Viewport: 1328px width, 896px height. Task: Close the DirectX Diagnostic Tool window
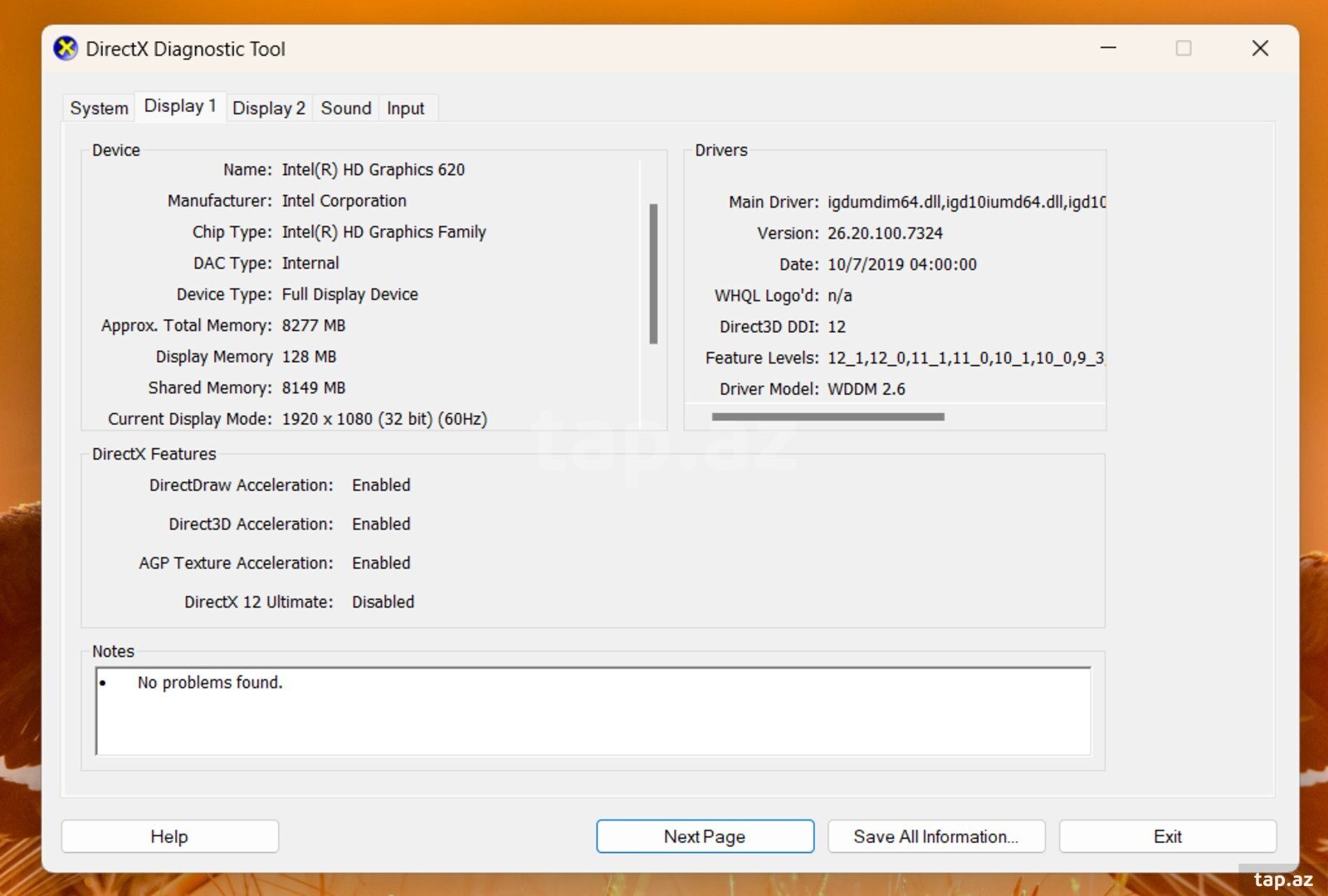(x=1260, y=48)
